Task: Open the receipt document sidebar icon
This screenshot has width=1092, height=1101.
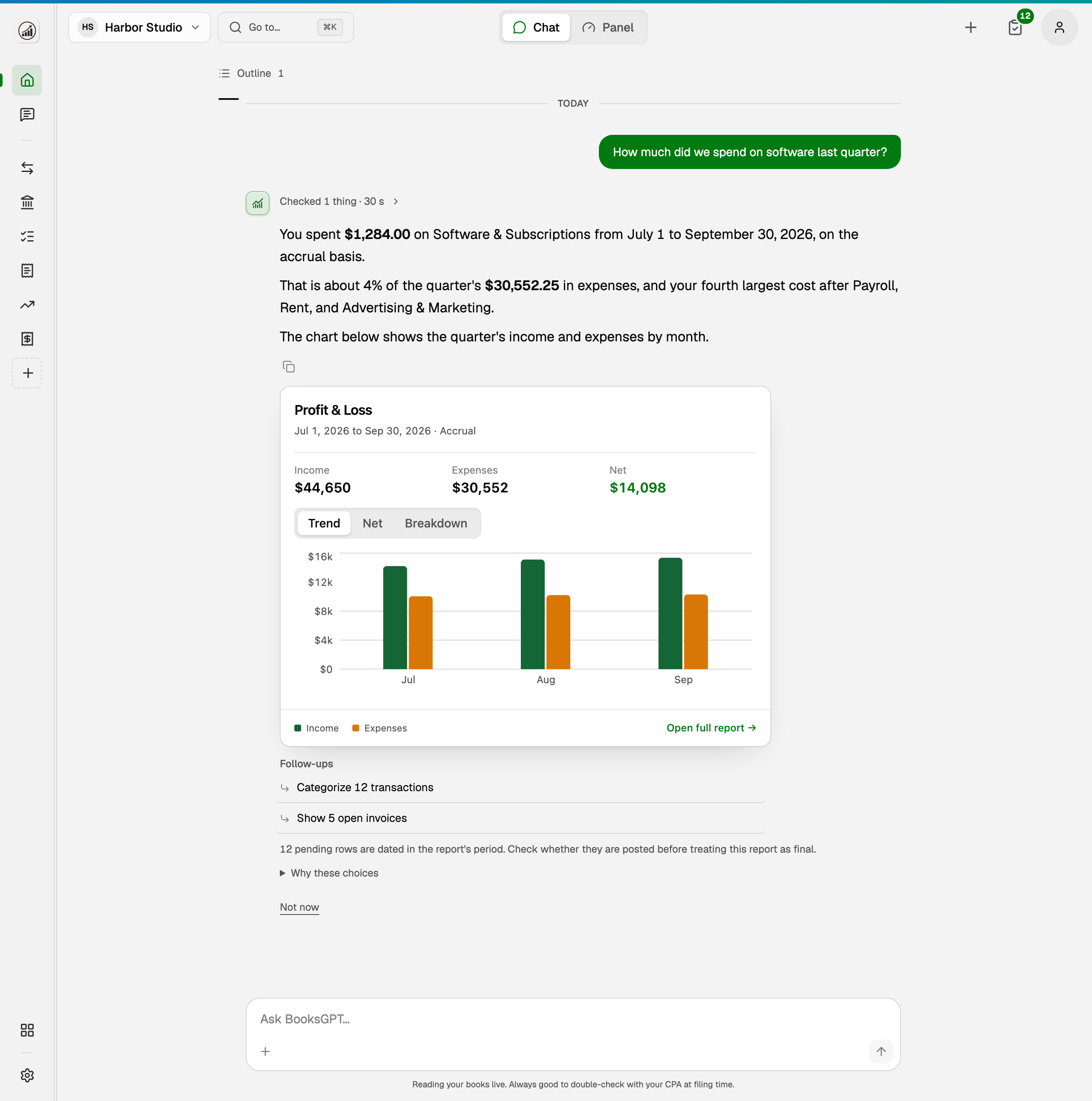Action: (x=27, y=271)
